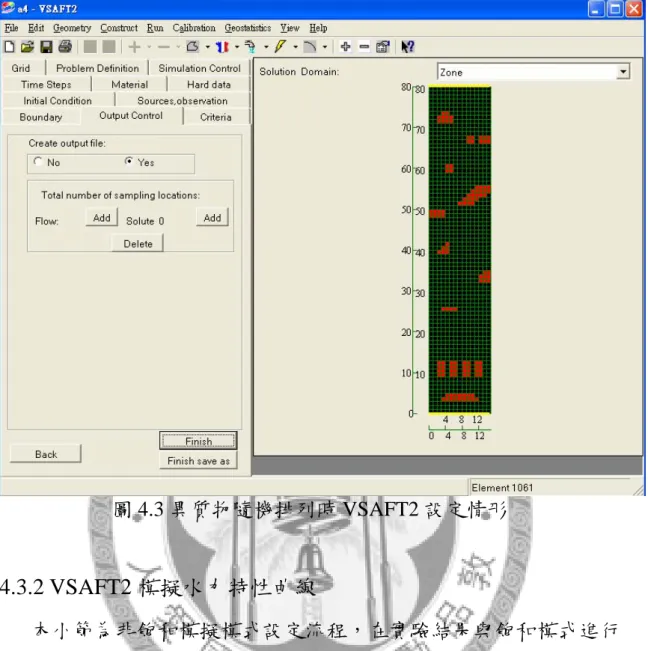Click the yellow lightning bolt toolbar icon
The image size is (648, 651).
[x=280, y=46]
